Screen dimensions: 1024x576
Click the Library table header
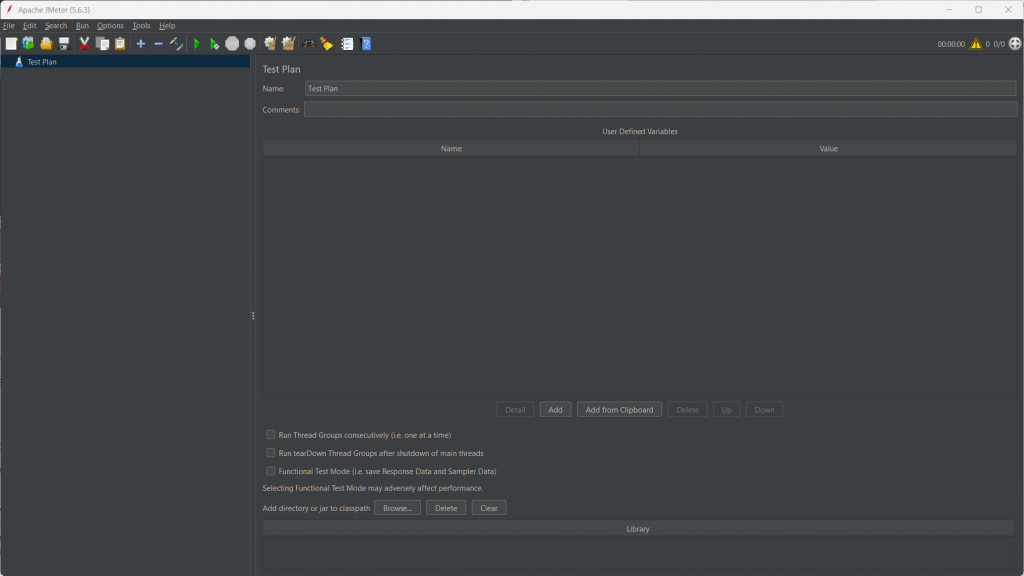(638, 529)
